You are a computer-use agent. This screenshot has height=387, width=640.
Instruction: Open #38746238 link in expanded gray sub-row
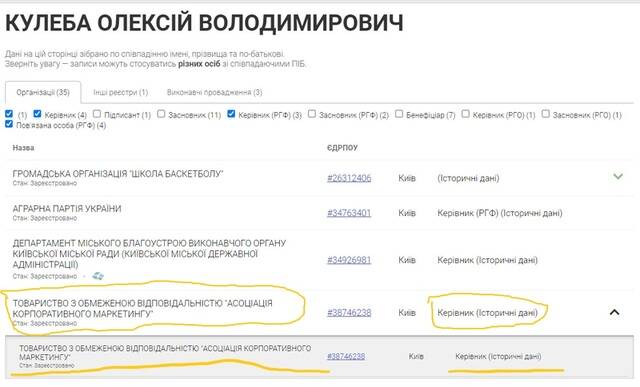tap(346, 356)
